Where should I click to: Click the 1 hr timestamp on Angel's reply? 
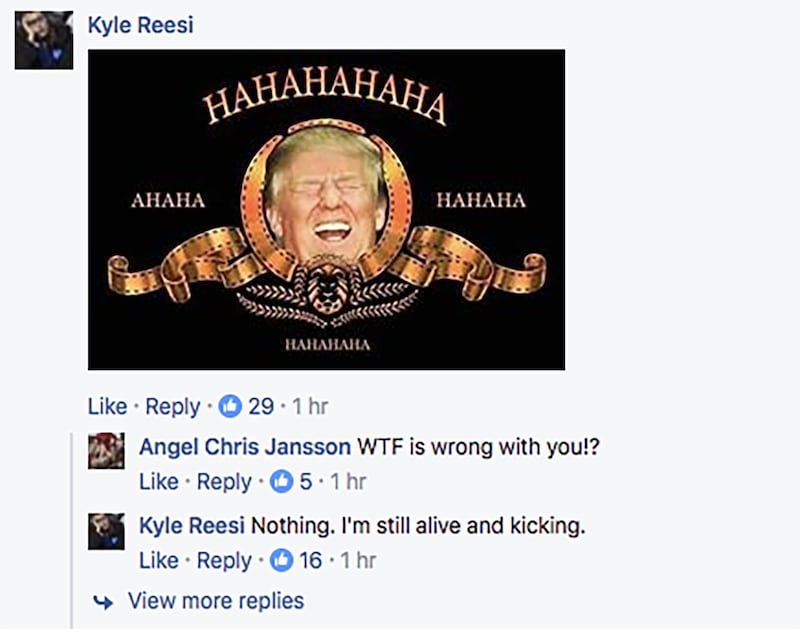pos(348,482)
